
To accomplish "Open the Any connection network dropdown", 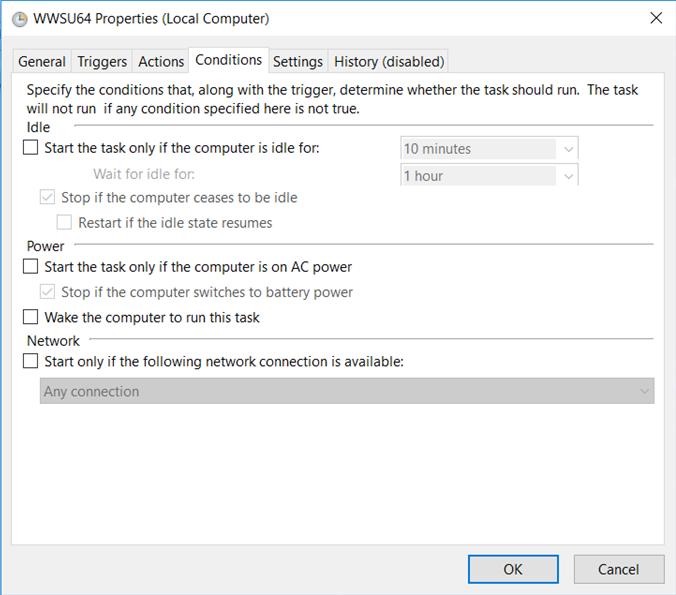I will (x=347, y=391).
